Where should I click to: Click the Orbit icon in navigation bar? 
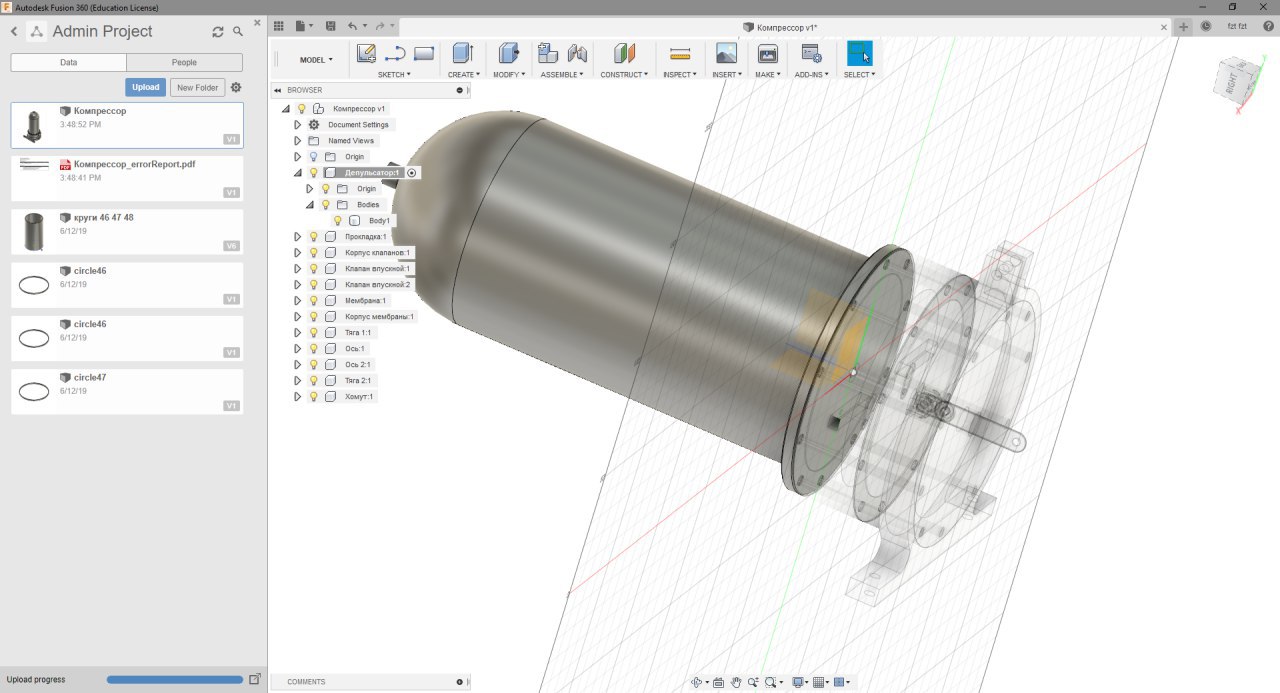pos(697,682)
